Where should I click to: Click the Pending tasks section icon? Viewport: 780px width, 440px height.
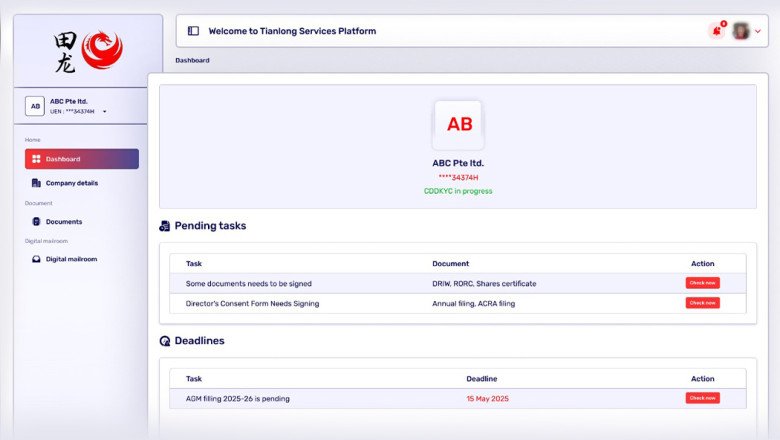(x=165, y=226)
